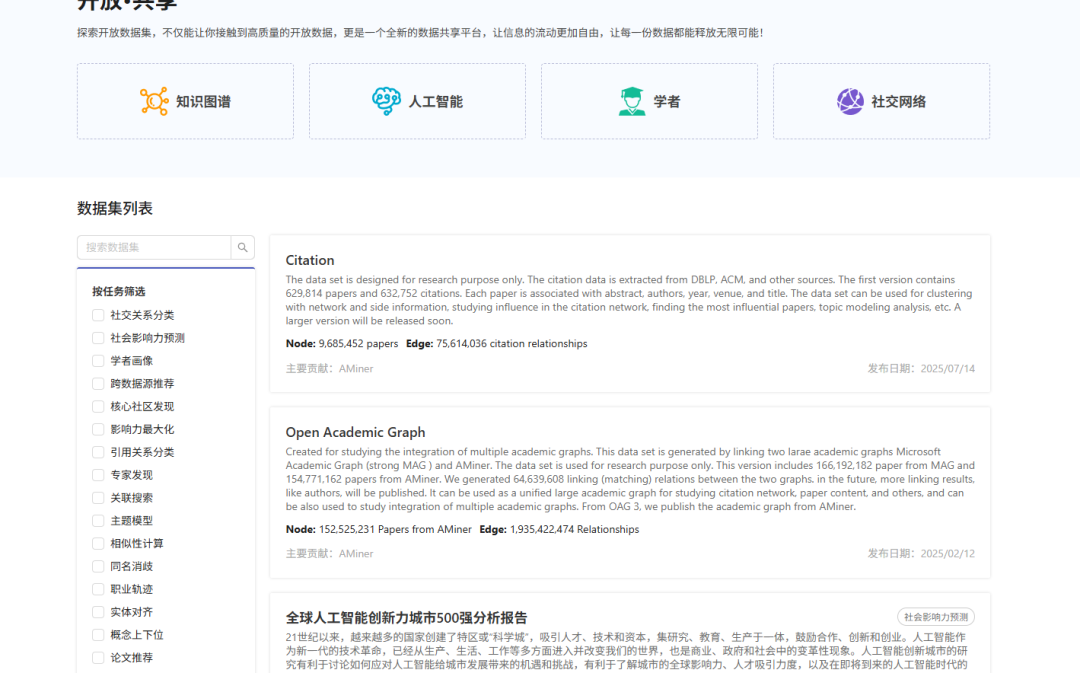The height and width of the screenshot is (673, 1080).
Task: Open 全球人工智能创新力城市500强分析报告 dataset
Action: 406,618
